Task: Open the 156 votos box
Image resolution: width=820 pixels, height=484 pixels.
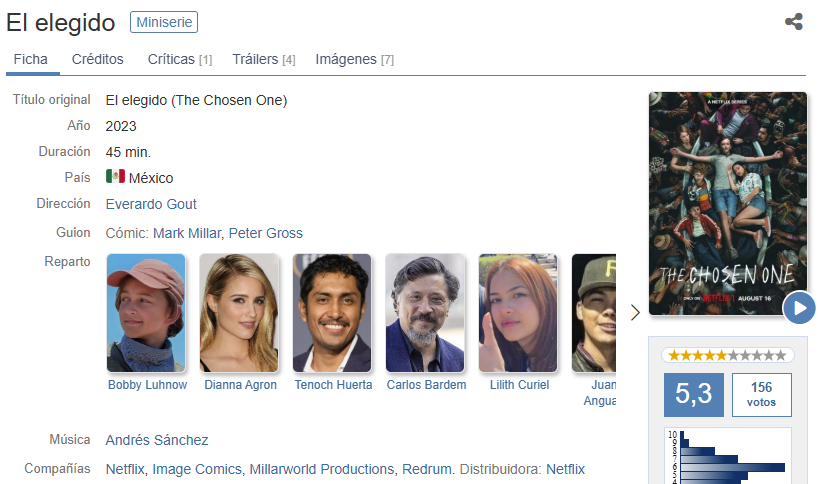Action: [761, 395]
